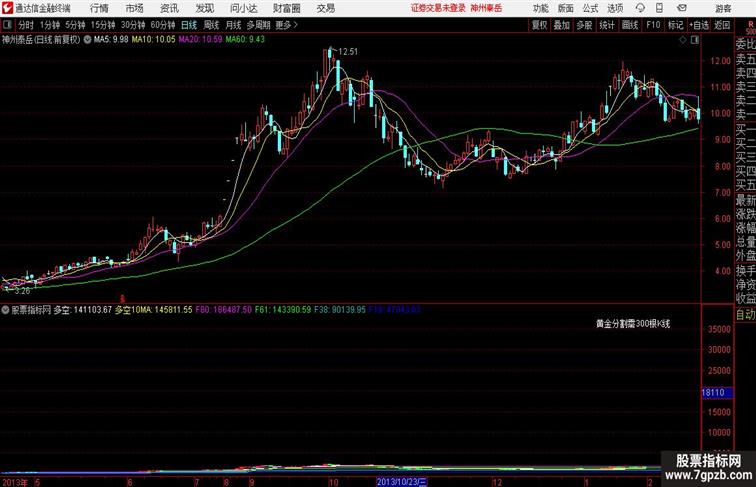Open the message envelope icon
Image resolution: width=756 pixels, height=487 pixels.
click(682, 8)
